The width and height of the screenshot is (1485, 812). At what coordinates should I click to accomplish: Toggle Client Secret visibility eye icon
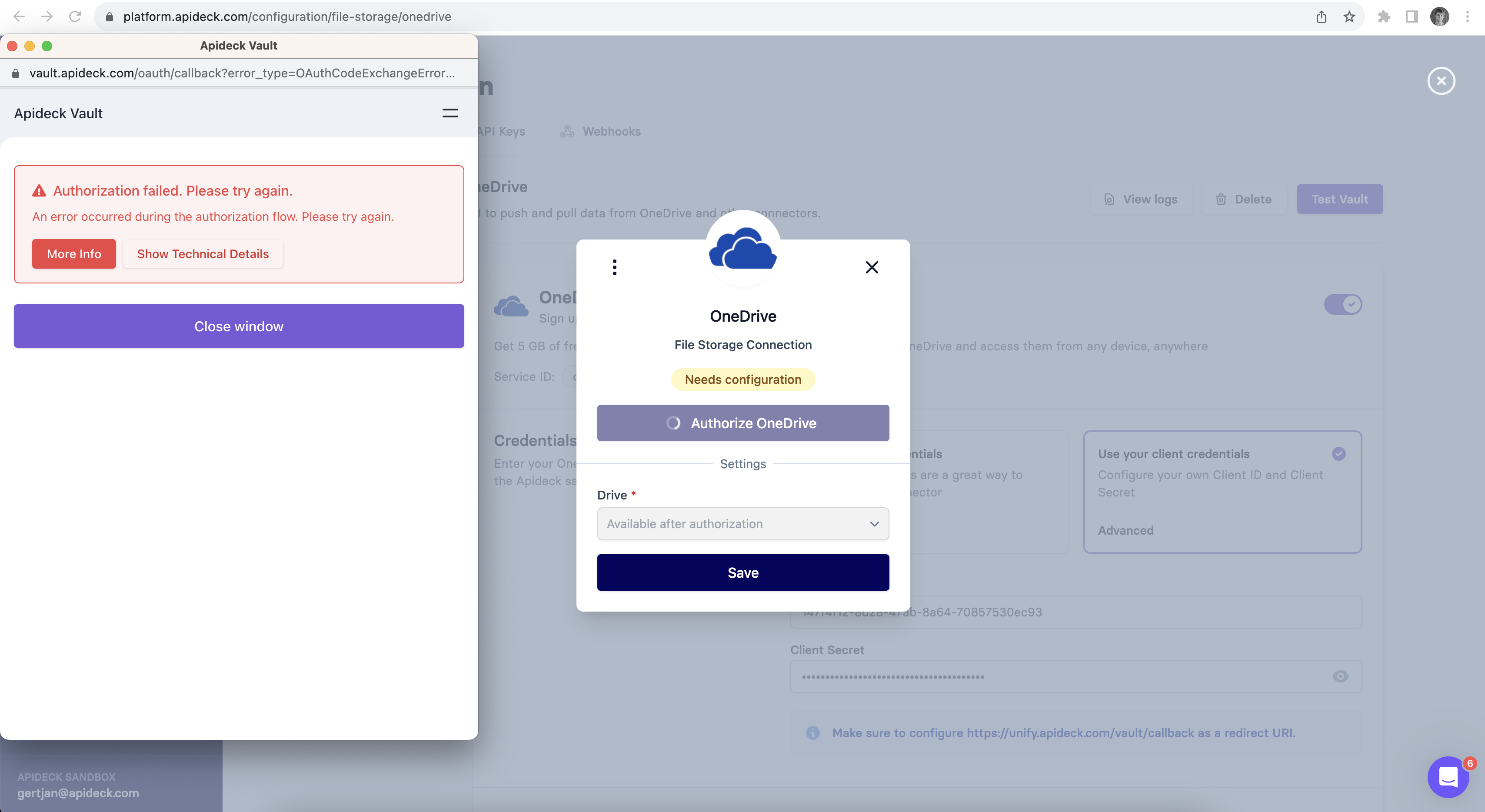(x=1341, y=677)
